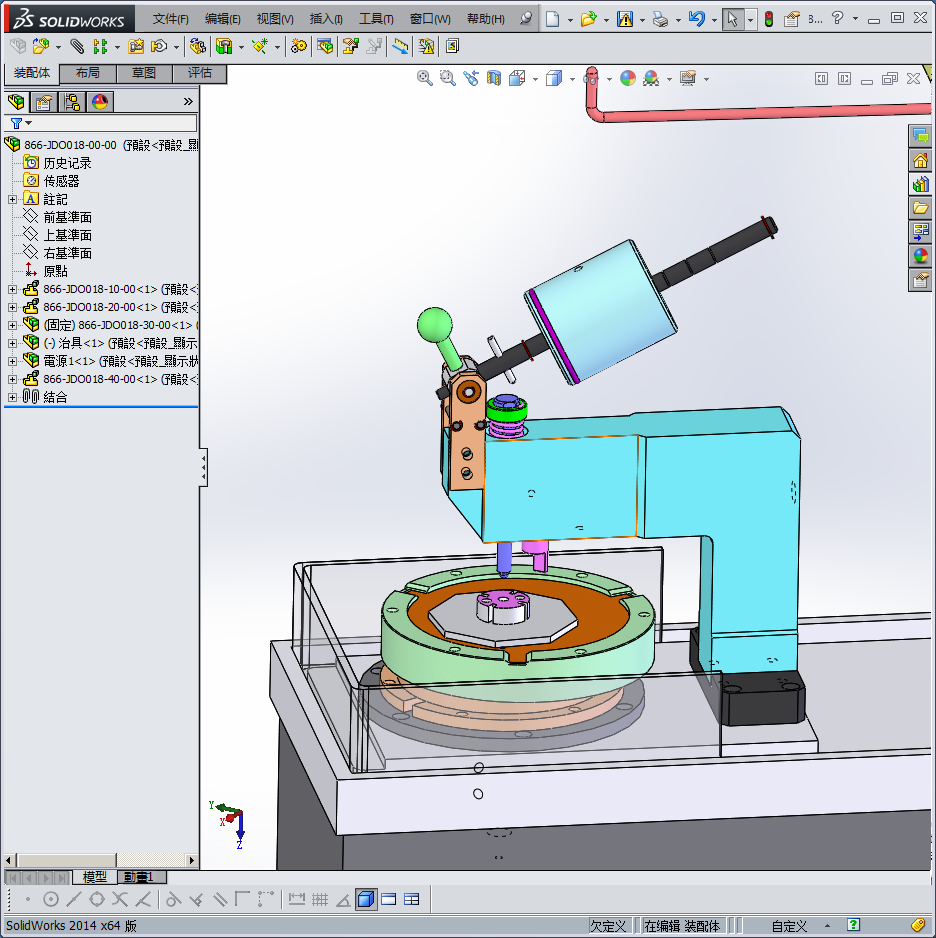936x938 pixels.
Task: Expand the 866-JDO018-40-00<1> component
Action: [x=12, y=379]
